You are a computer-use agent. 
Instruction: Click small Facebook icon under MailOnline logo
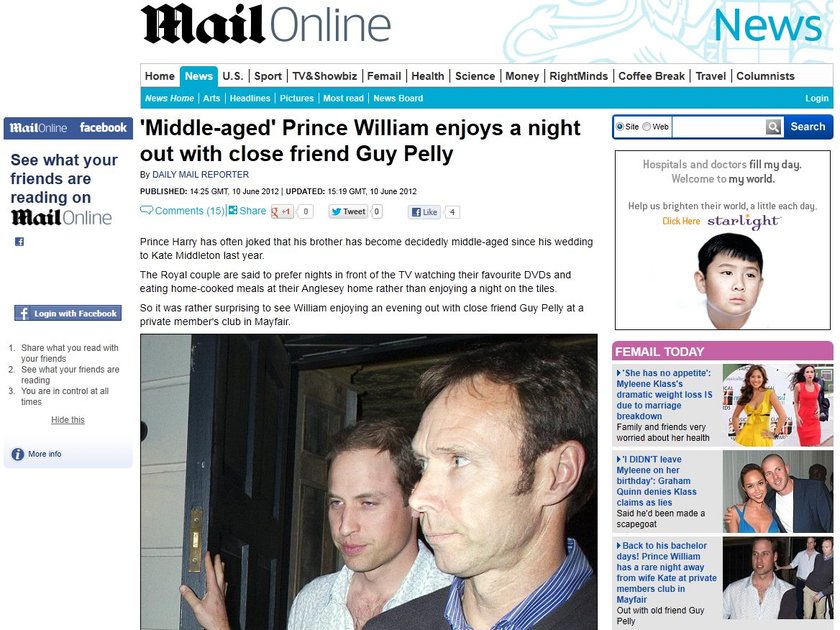(x=19, y=242)
